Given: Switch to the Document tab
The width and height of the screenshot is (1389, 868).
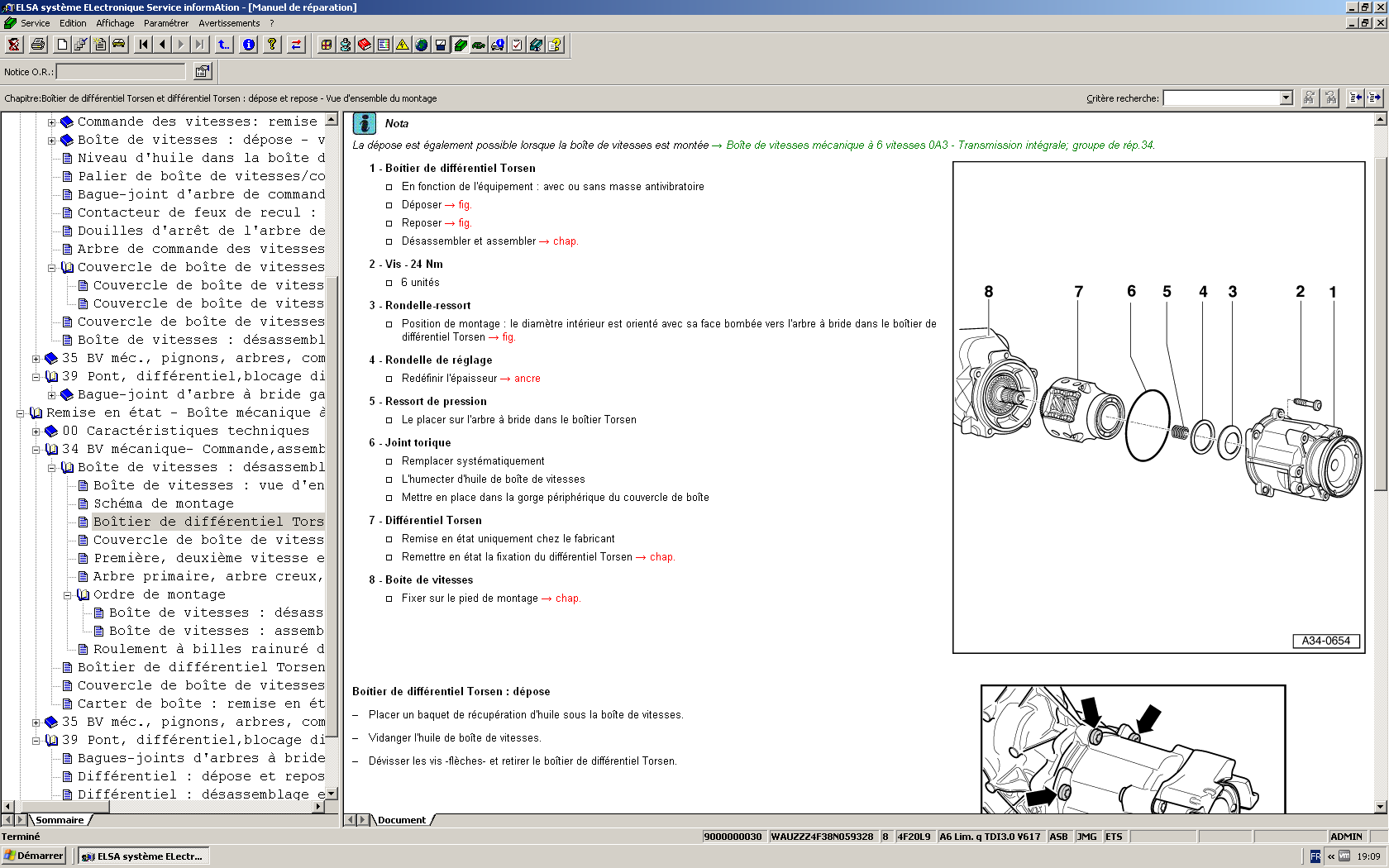Looking at the screenshot, I should tap(403, 819).
